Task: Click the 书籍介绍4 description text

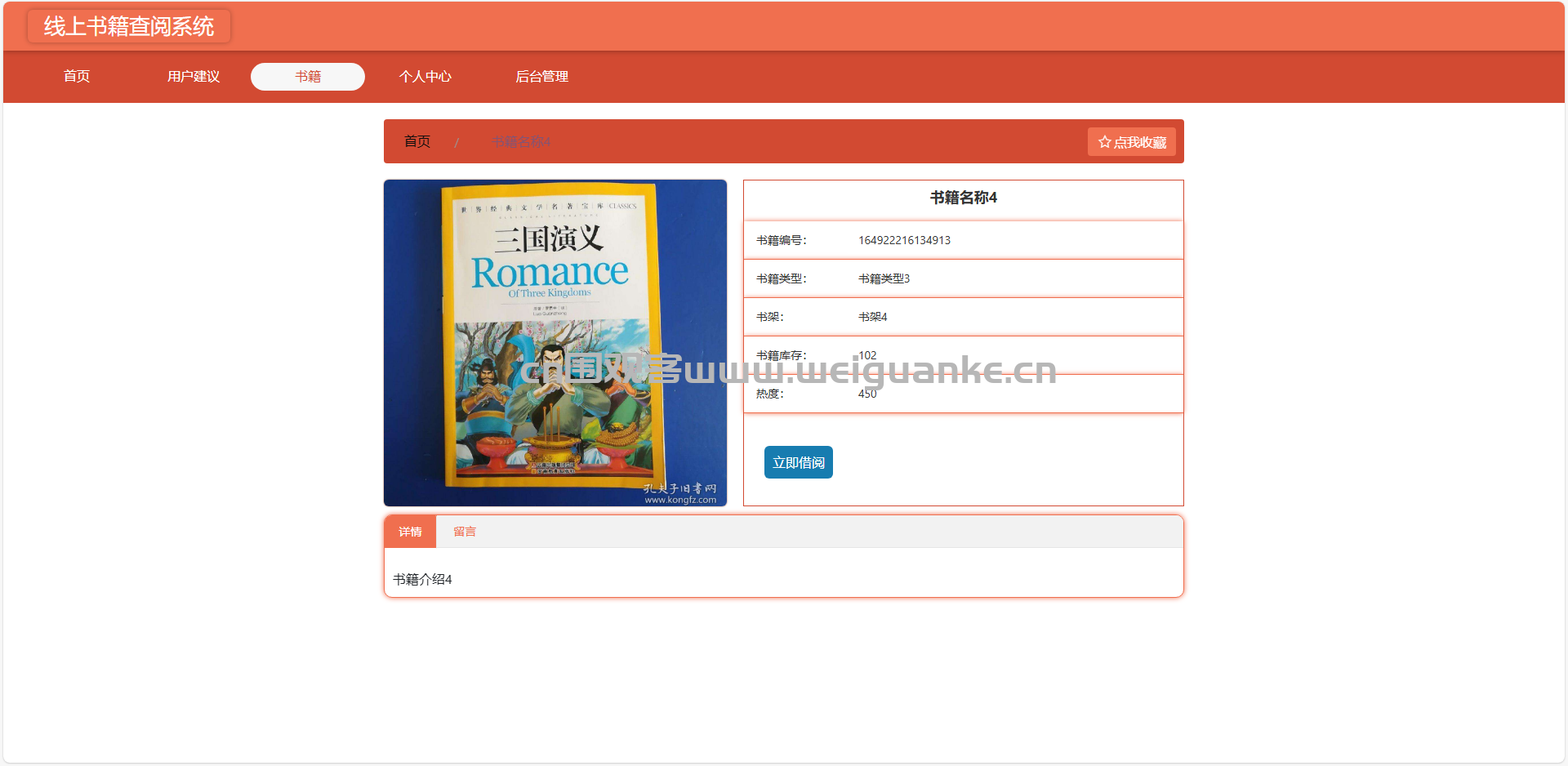Action: [422, 579]
